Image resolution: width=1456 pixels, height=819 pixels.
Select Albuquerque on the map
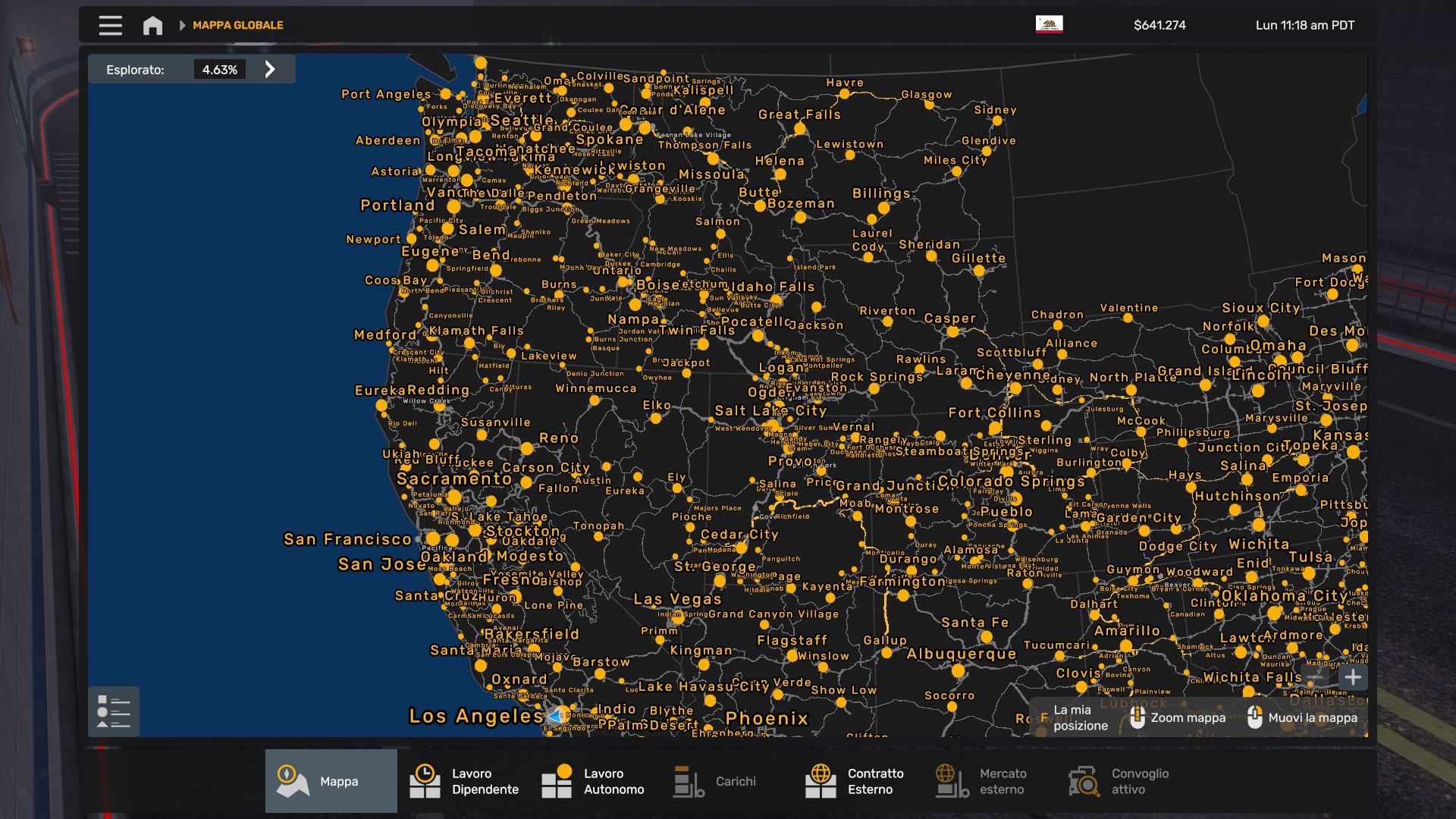pyautogui.click(x=961, y=654)
